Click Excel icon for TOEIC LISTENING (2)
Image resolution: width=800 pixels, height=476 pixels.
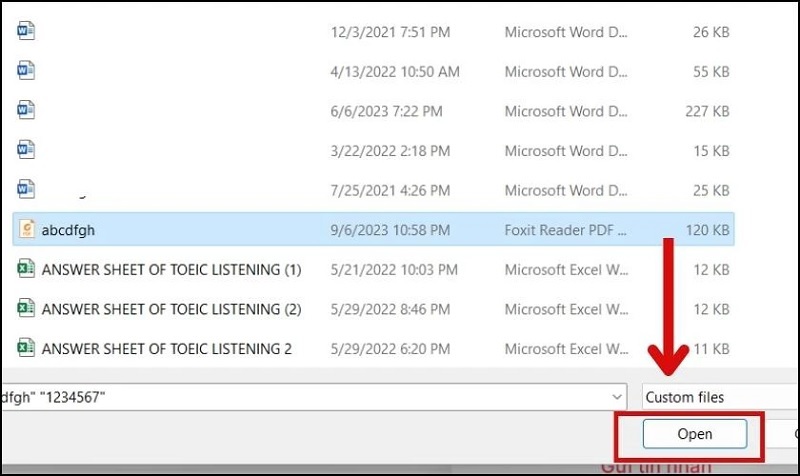[x=27, y=309]
